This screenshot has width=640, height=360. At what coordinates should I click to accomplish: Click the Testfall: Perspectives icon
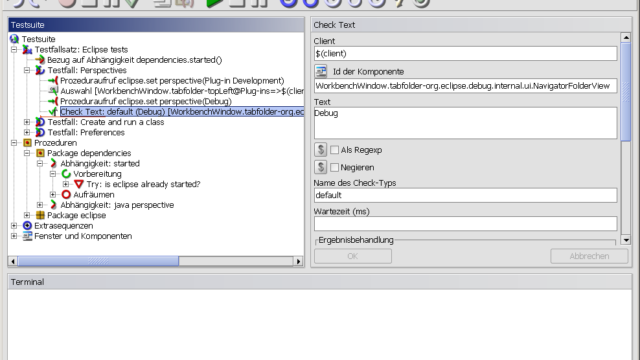[x=40, y=70]
